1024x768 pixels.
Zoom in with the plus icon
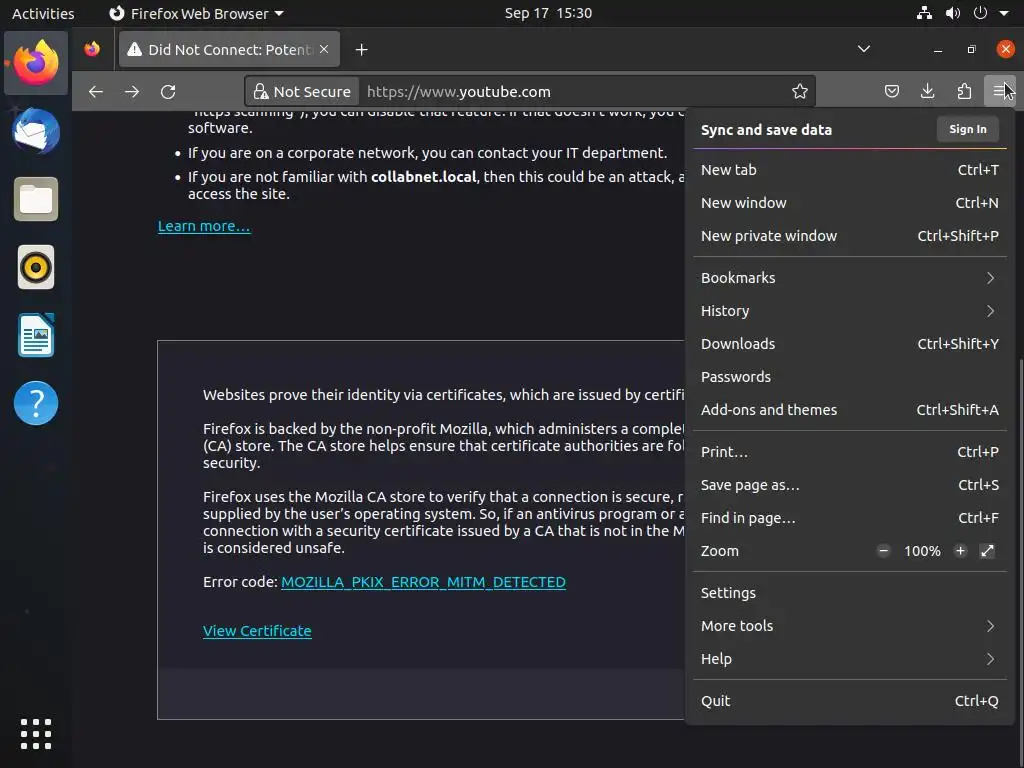(x=960, y=551)
